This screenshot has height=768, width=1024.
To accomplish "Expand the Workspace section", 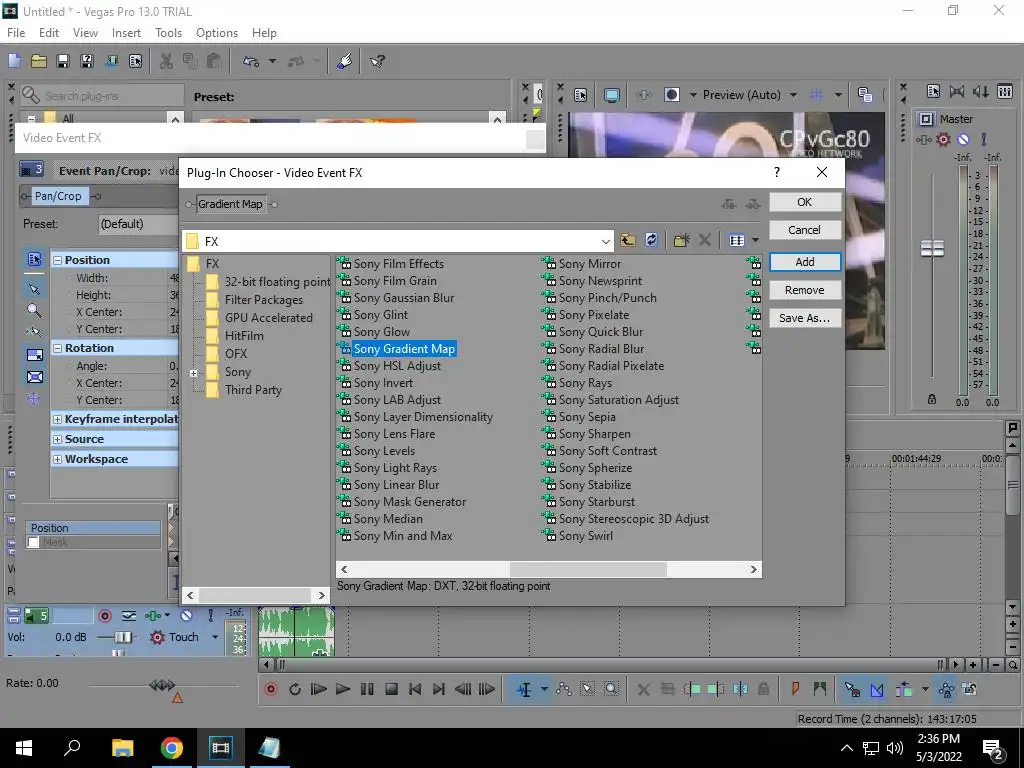I will tap(57, 459).
